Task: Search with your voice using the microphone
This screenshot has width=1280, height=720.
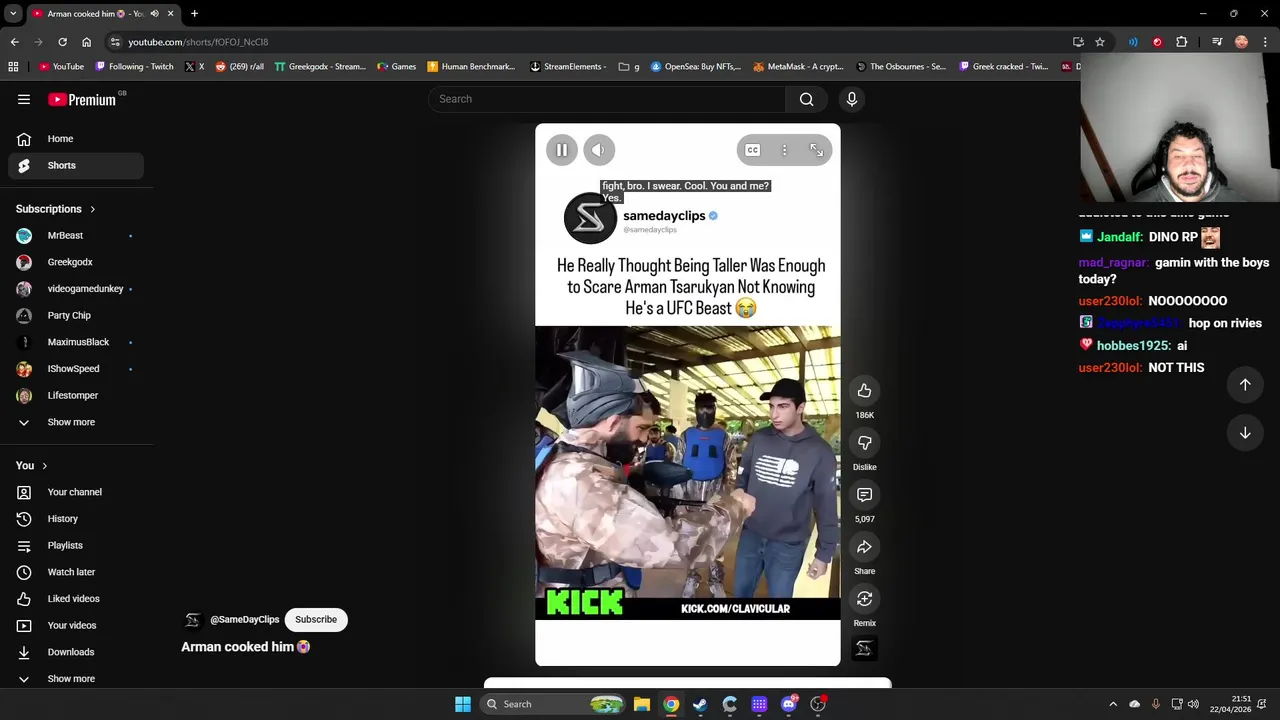Action: pos(852,99)
